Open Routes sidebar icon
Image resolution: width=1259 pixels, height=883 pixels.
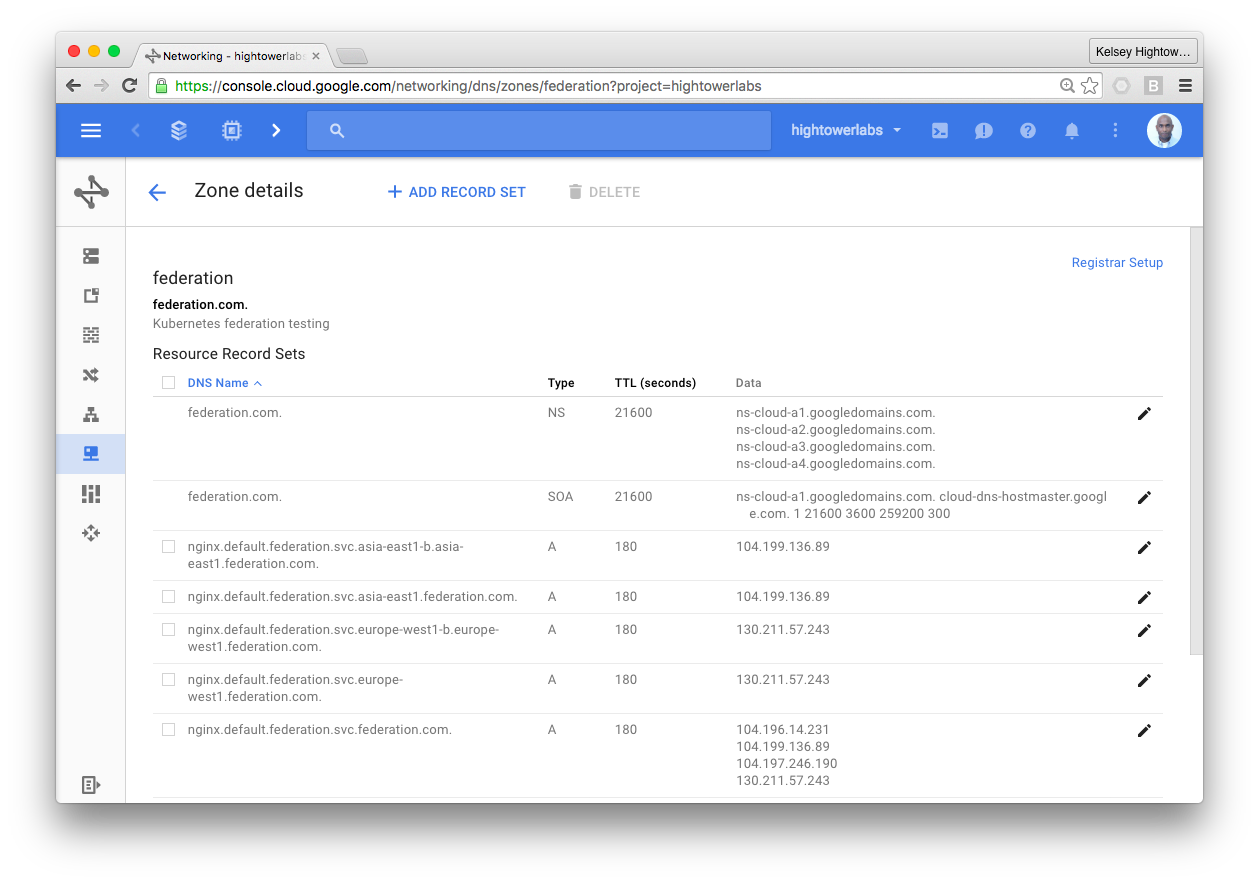tap(91, 375)
